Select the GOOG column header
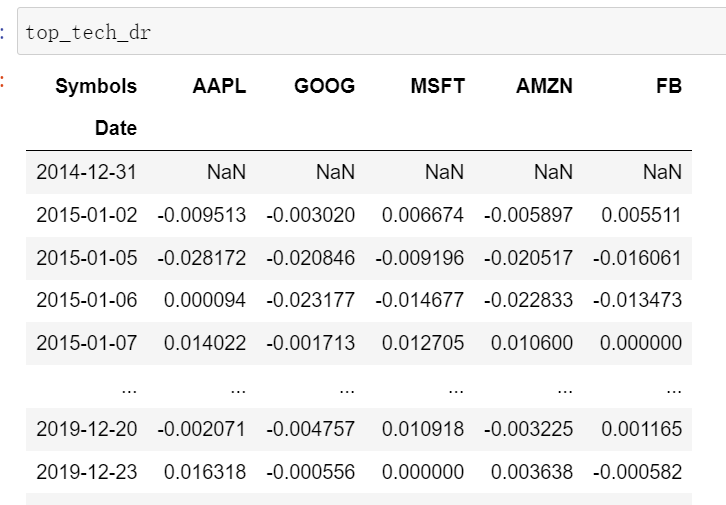The image size is (726, 505). pyautogui.click(x=324, y=86)
